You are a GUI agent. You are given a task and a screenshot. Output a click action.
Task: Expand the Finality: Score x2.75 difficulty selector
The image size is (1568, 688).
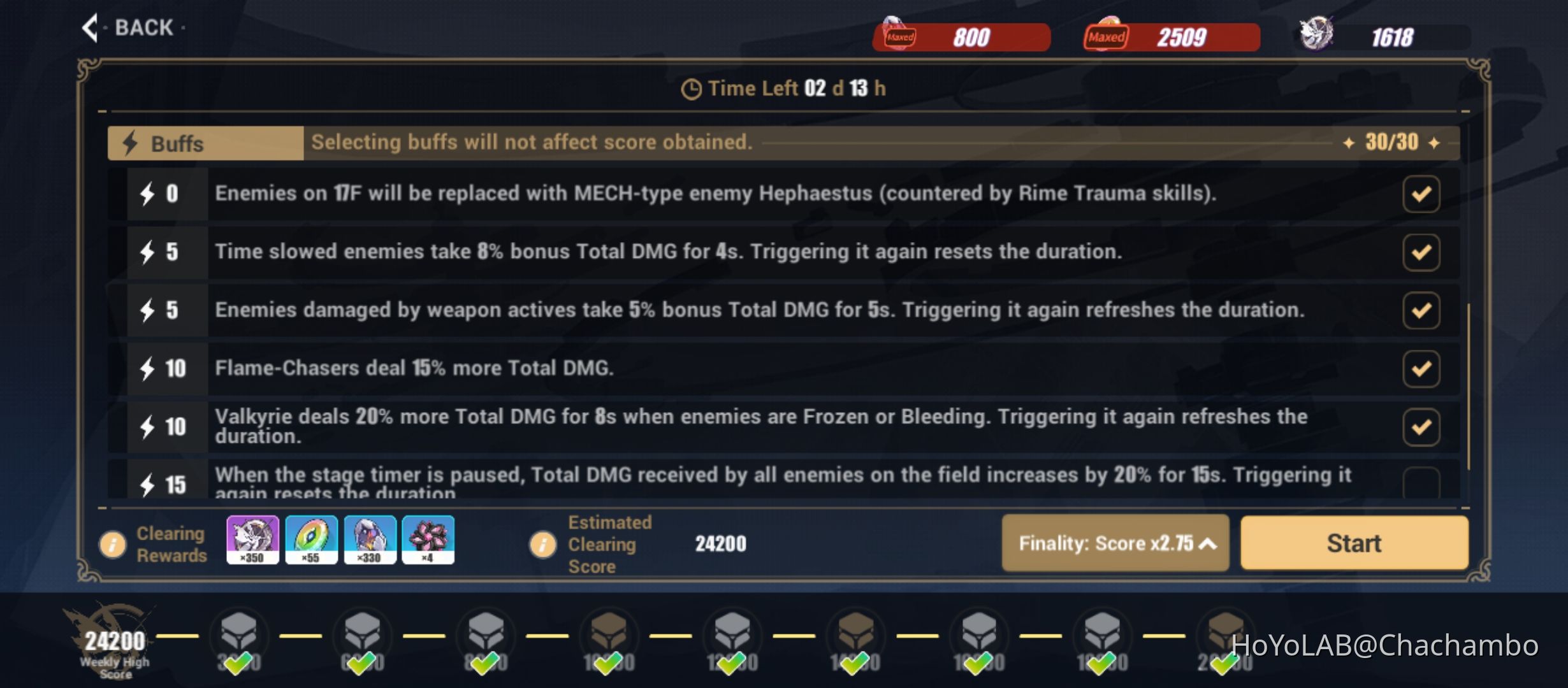tap(1115, 543)
